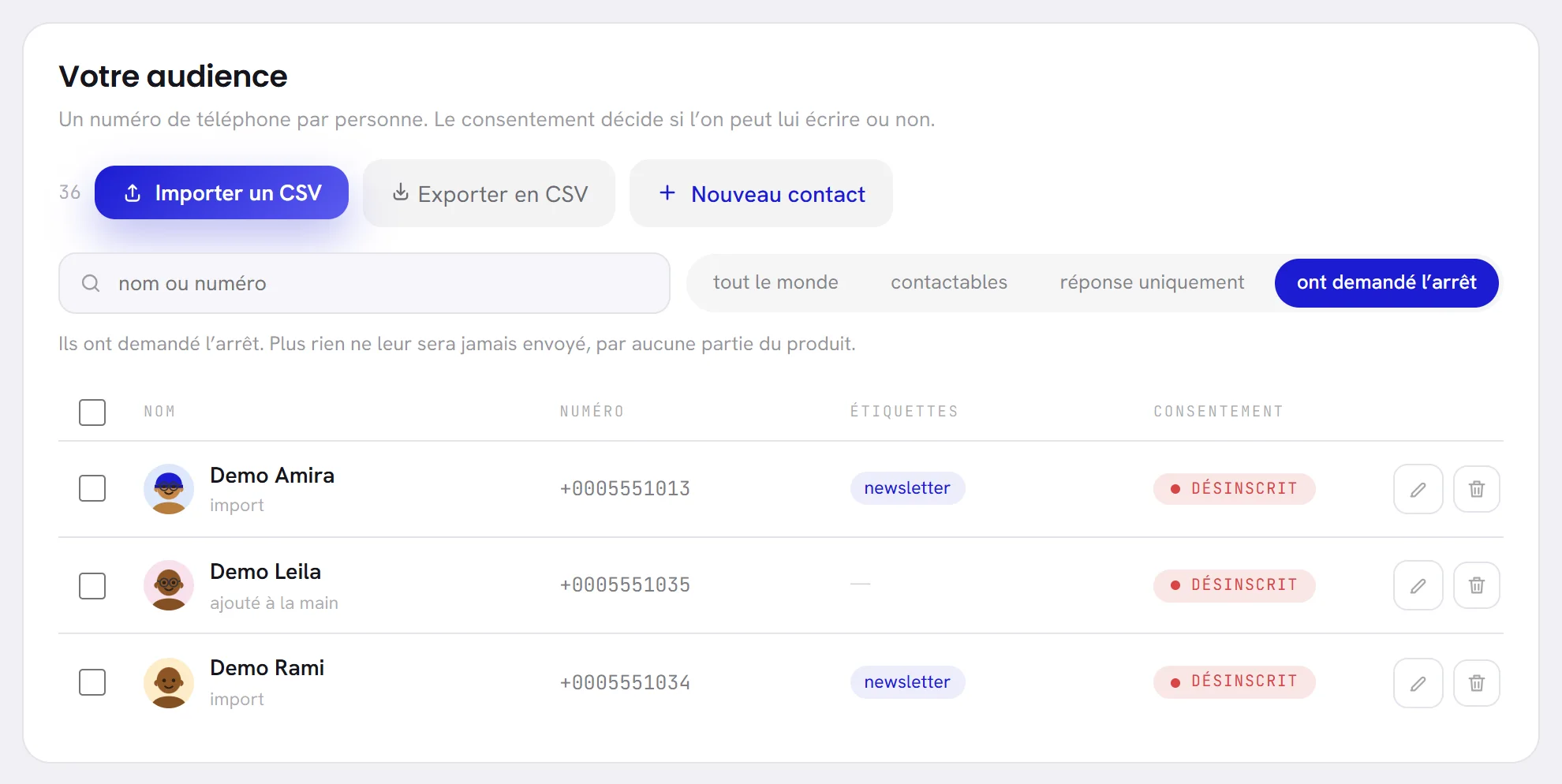
Task: Delete the Demo Leila contact
Action: (x=1476, y=585)
